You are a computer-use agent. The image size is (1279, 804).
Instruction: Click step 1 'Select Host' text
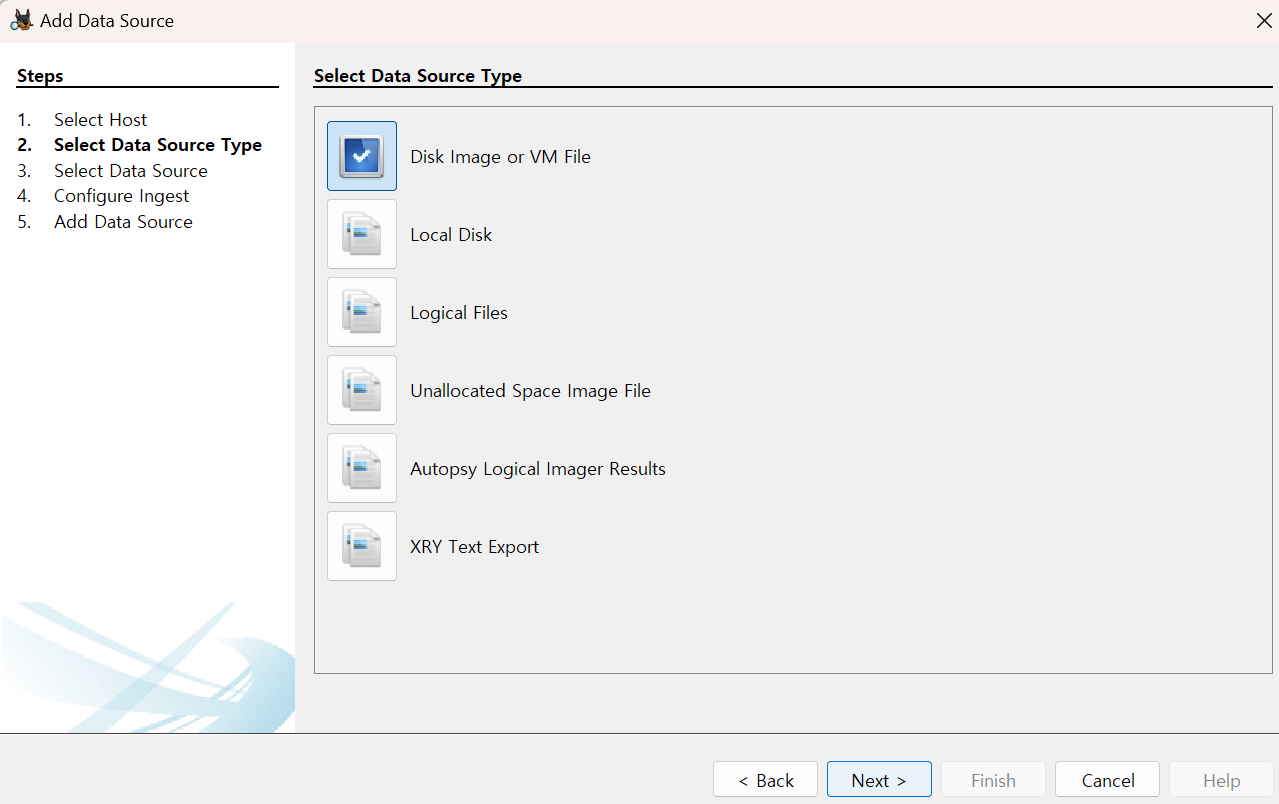pos(100,120)
